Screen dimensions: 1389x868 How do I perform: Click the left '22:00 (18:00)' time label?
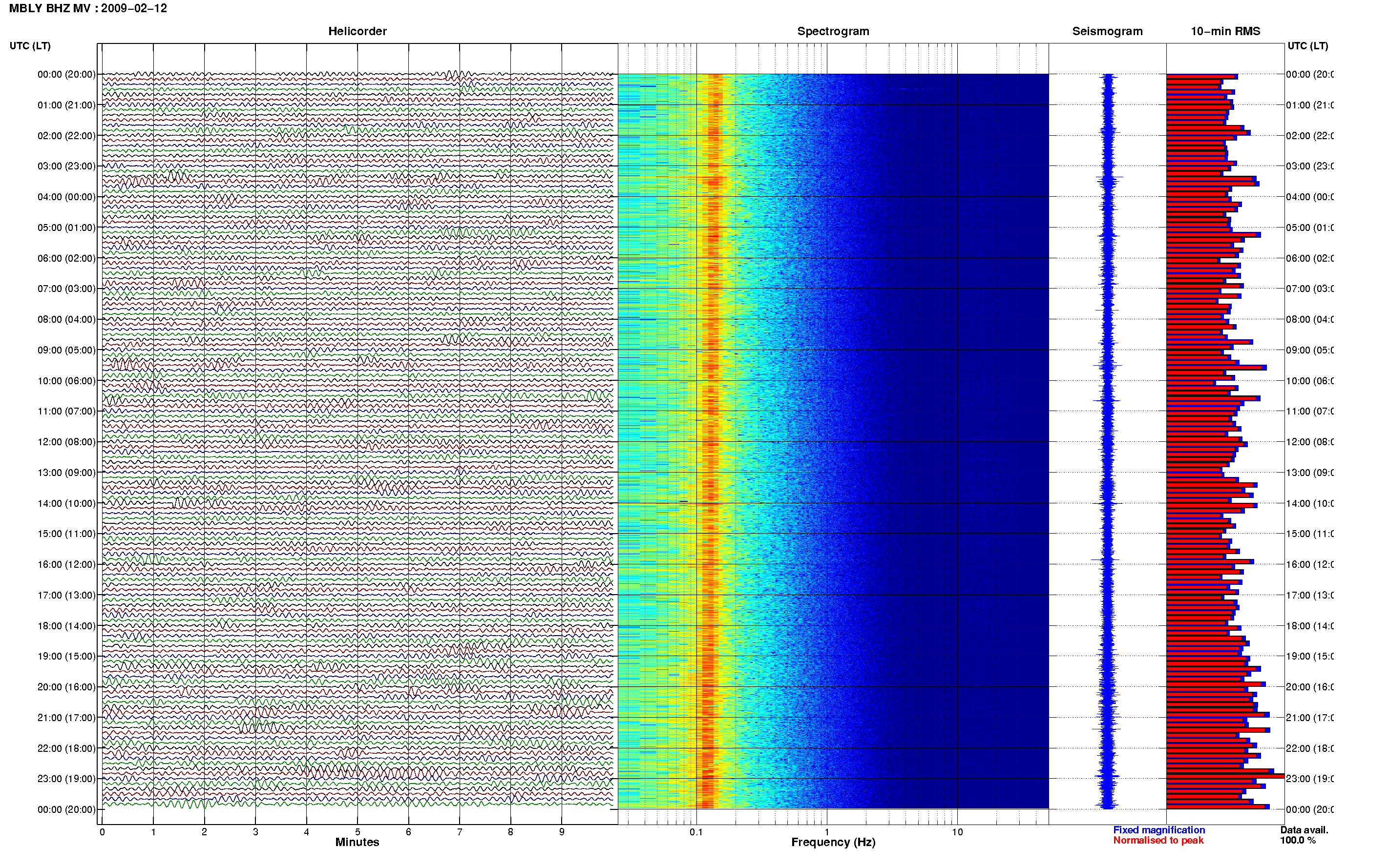click(x=66, y=748)
